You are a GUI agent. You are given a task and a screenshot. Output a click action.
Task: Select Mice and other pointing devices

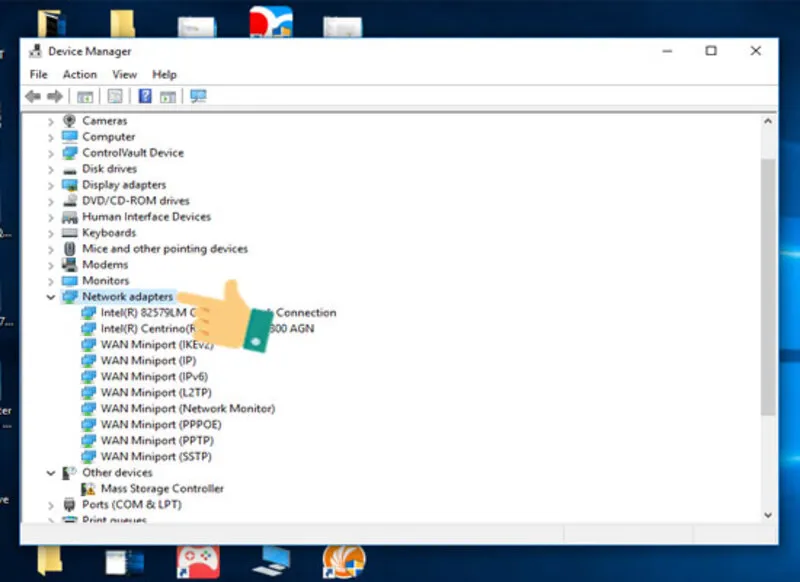[165, 249]
